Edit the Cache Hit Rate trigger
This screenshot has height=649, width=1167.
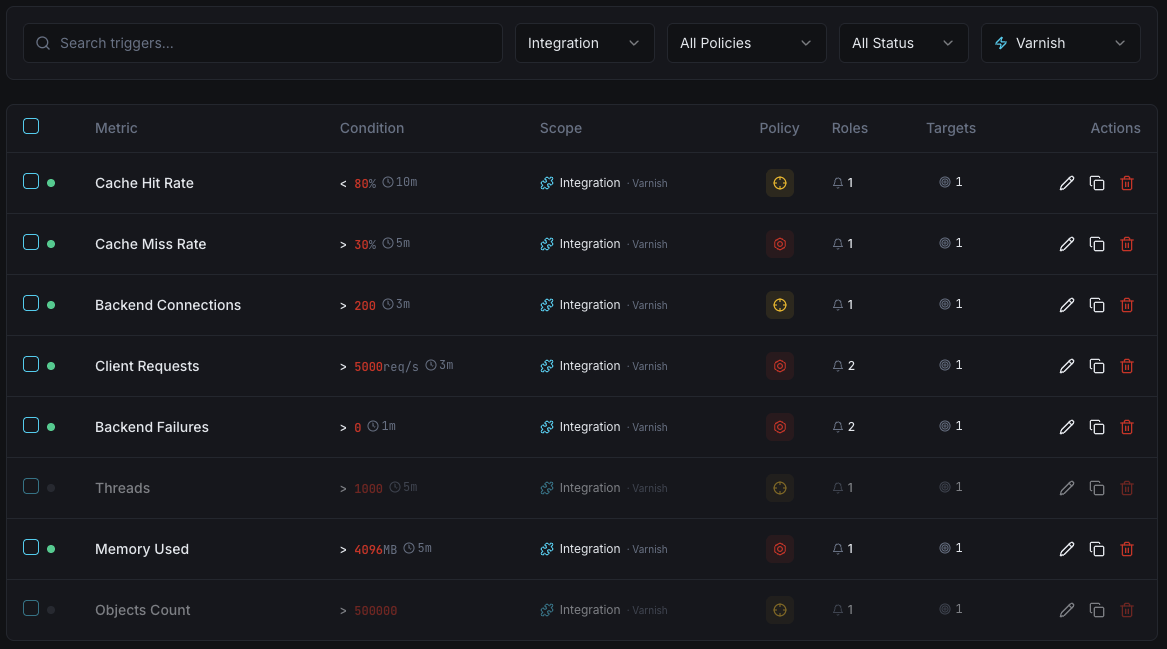coord(1067,183)
